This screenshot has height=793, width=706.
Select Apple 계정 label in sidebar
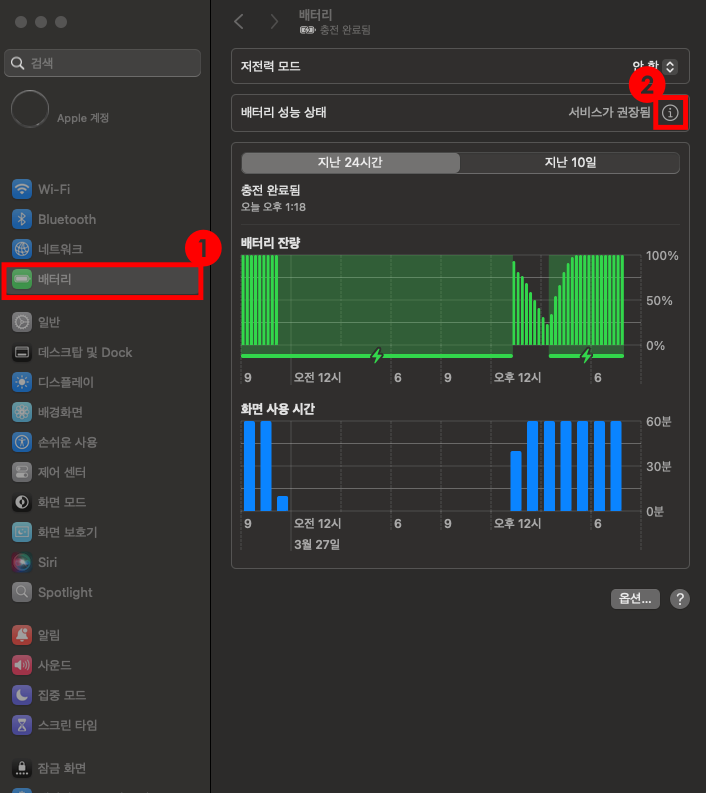tap(83, 118)
